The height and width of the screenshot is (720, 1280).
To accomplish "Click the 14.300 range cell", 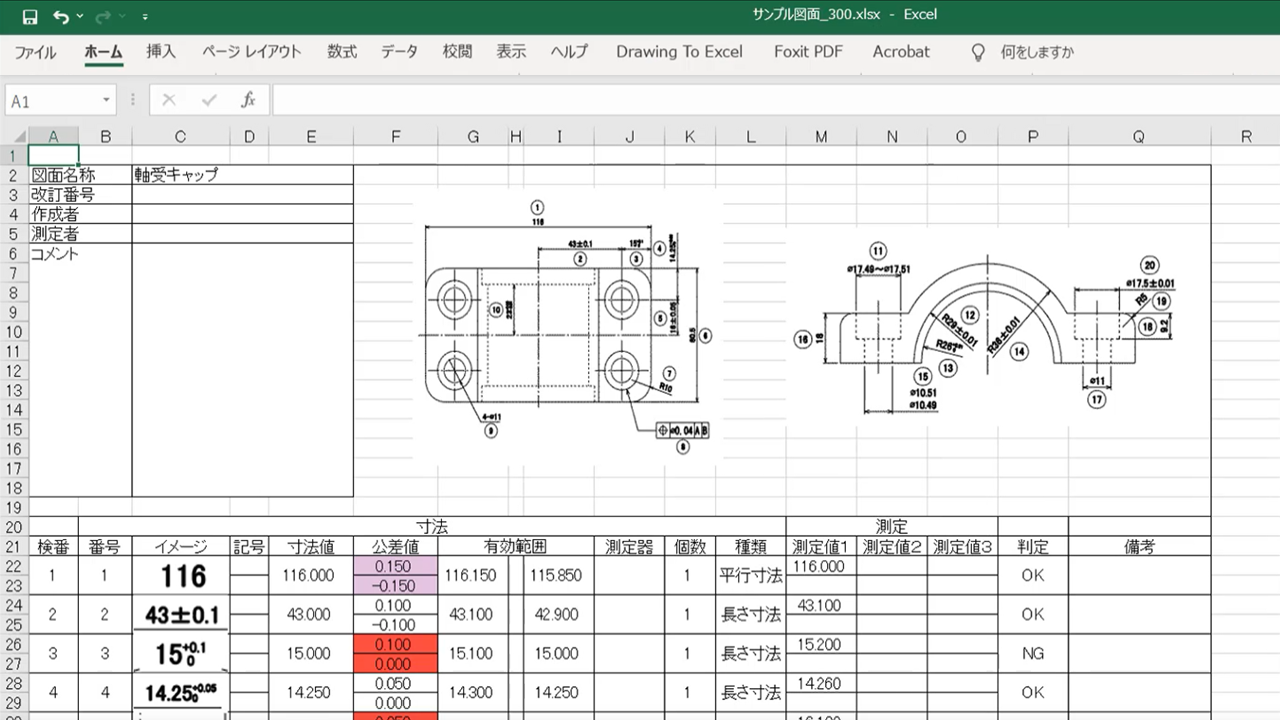I will pyautogui.click(x=471, y=693).
